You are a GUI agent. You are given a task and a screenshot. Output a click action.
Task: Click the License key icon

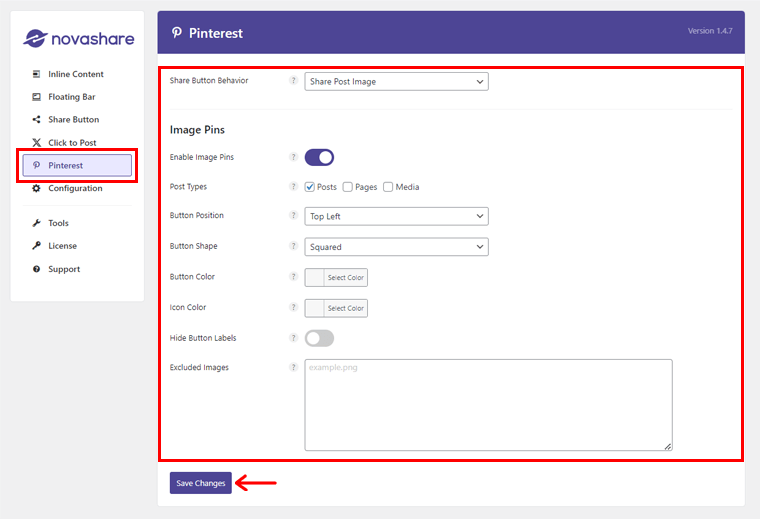(36, 246)
